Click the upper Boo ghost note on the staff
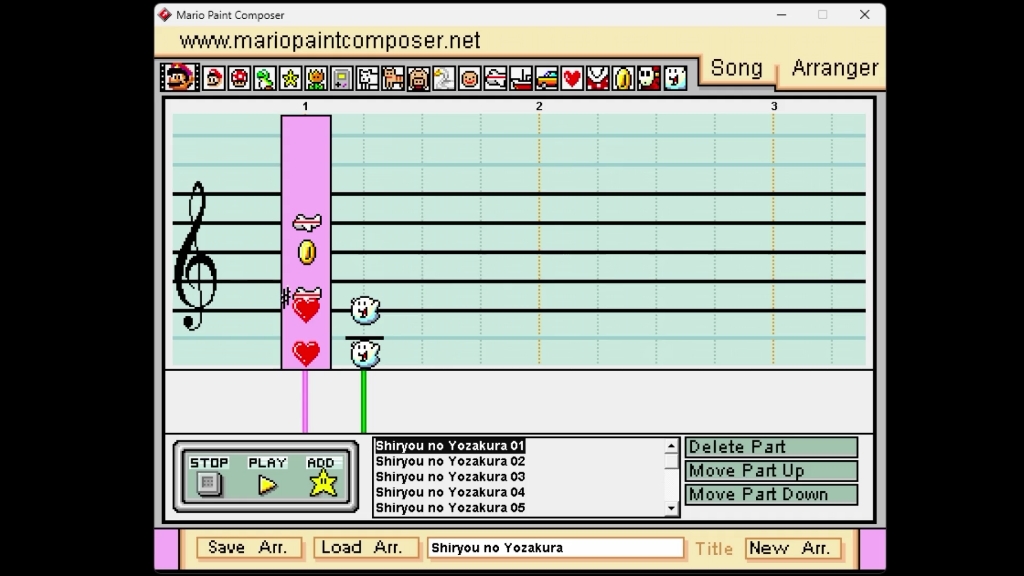The height and width of the screenshot is (576, 1024). pyautogui.click(x=365, y=310)
